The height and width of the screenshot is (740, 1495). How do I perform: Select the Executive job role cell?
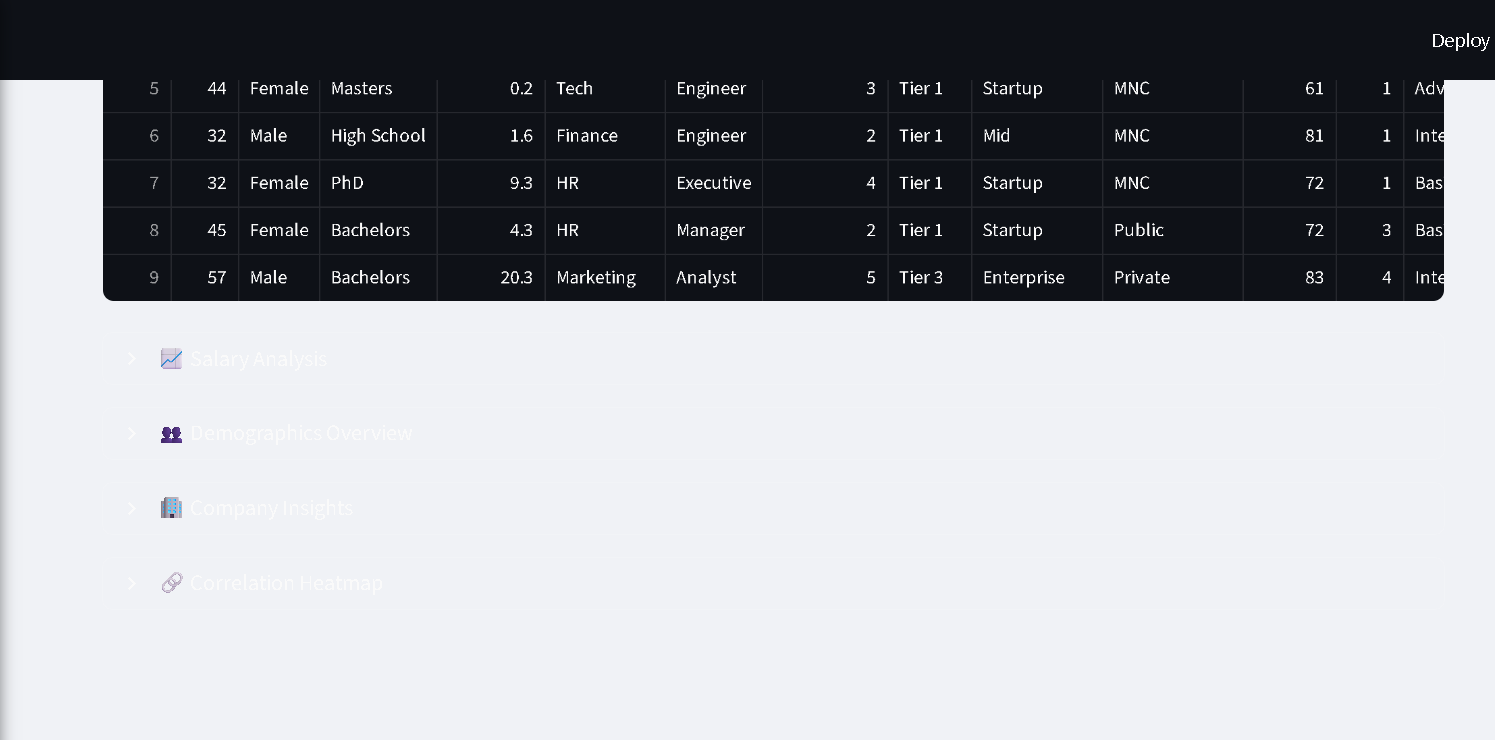click(713, 183)
